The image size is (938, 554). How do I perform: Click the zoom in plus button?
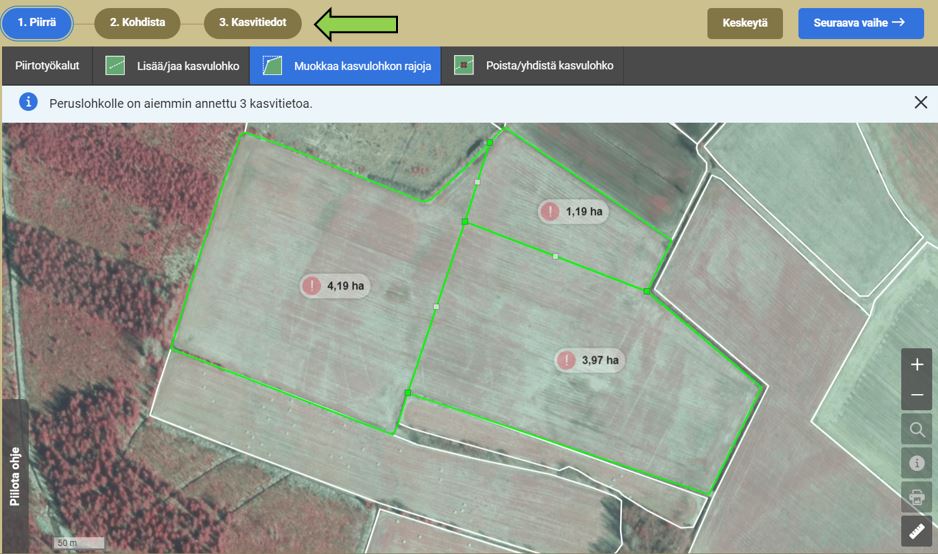917,365
